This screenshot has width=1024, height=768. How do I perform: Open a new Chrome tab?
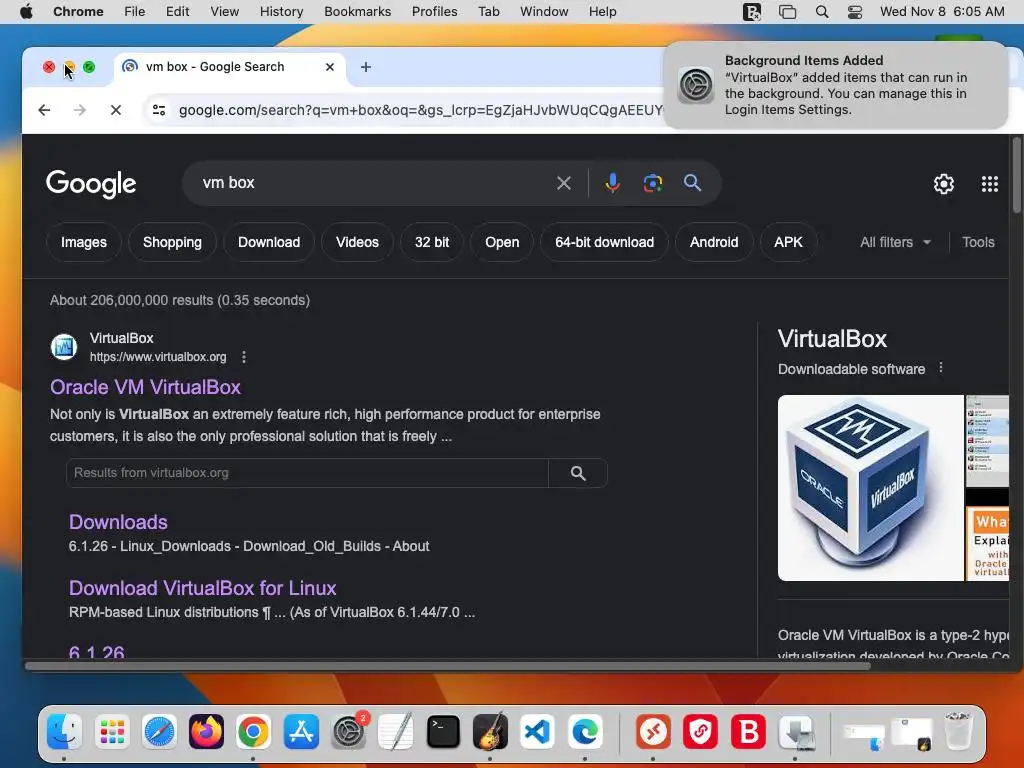tap(366, 67)
